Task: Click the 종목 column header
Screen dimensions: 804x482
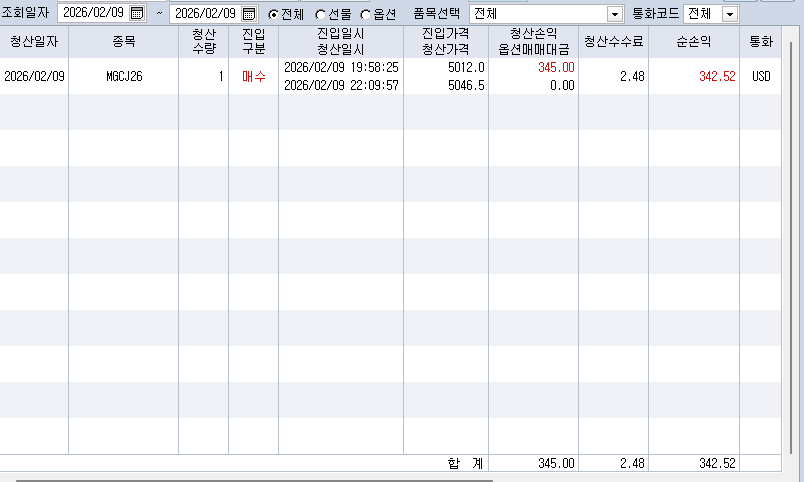Action: 124,42
